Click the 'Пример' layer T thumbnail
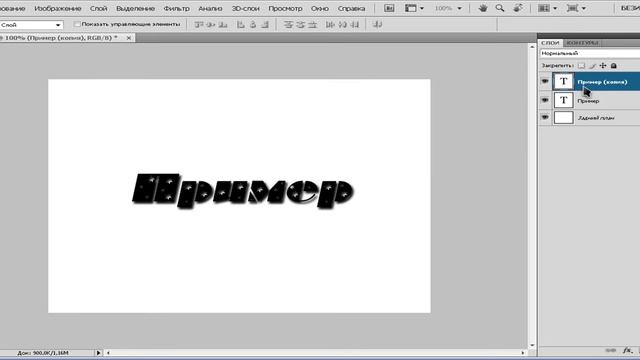640x360 pixels. (563, 100)
